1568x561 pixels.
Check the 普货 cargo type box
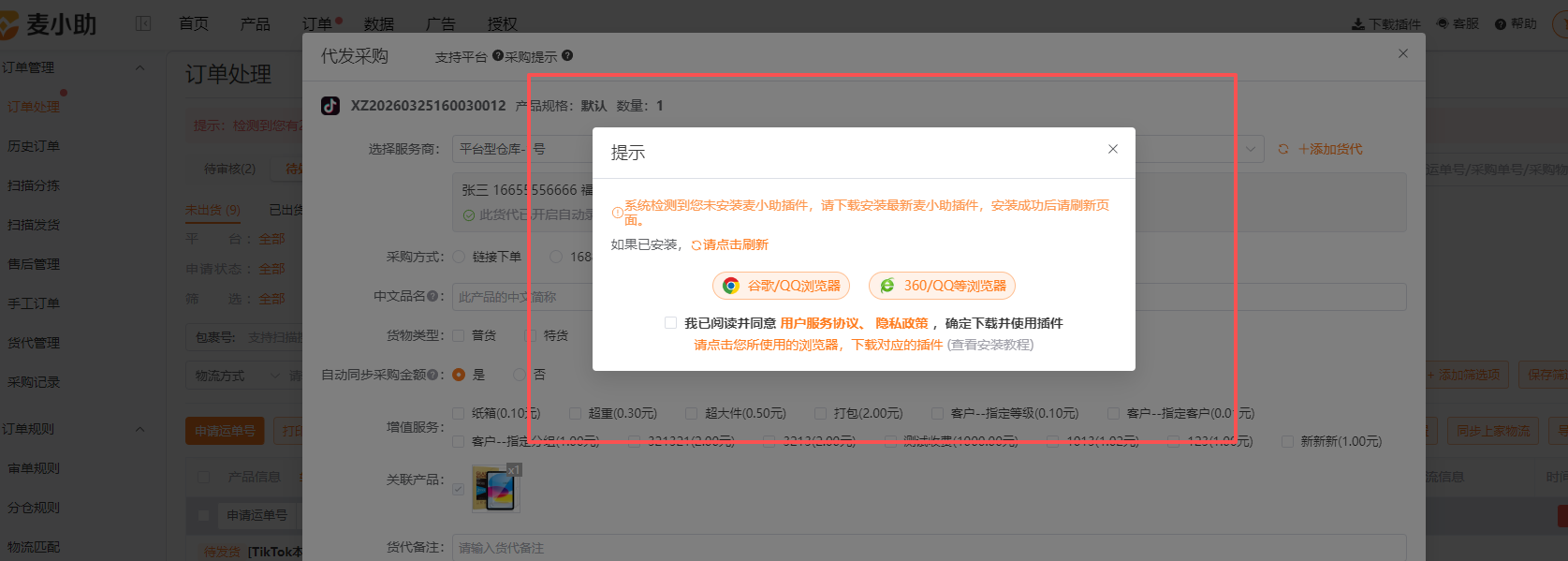point(459,335)
